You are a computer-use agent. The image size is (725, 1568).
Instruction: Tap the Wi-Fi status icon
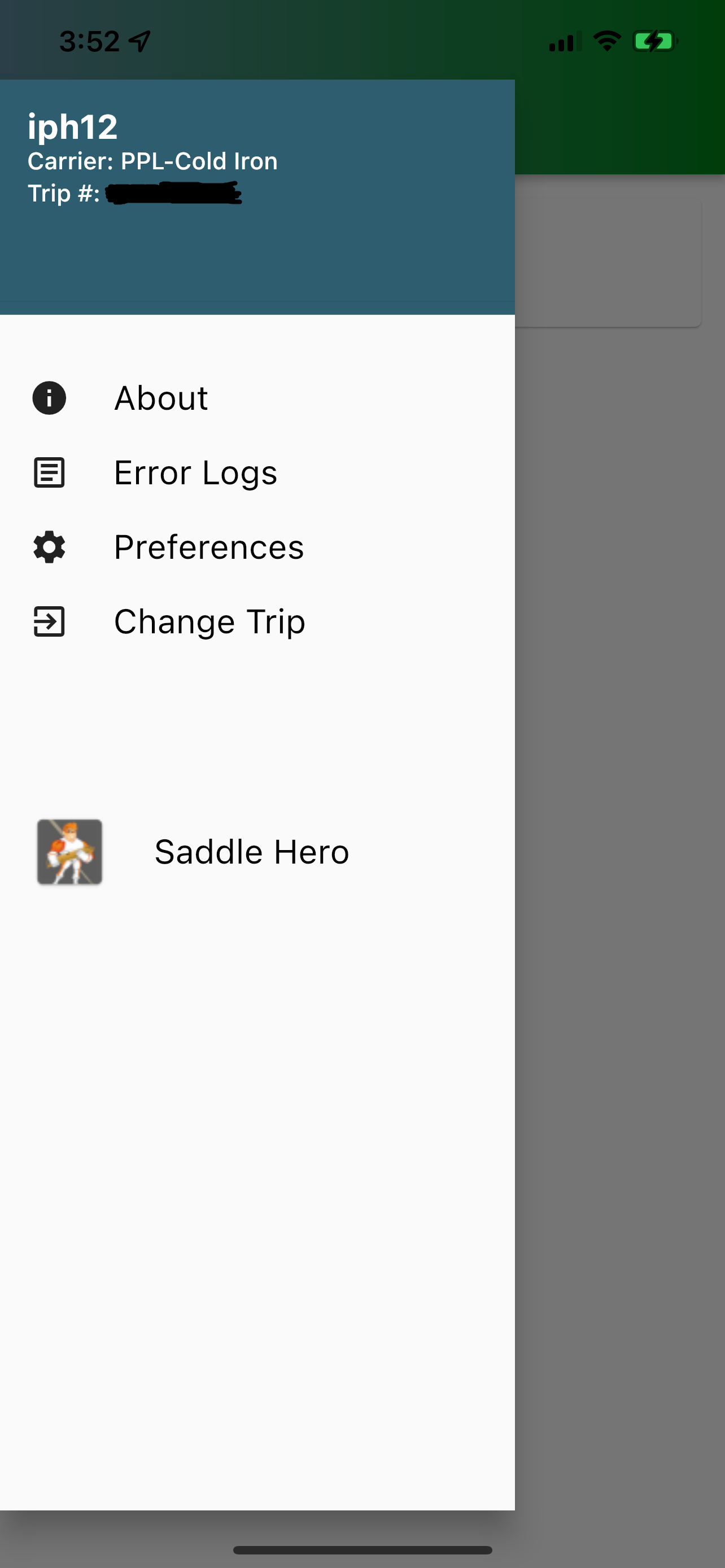point(606,41)
